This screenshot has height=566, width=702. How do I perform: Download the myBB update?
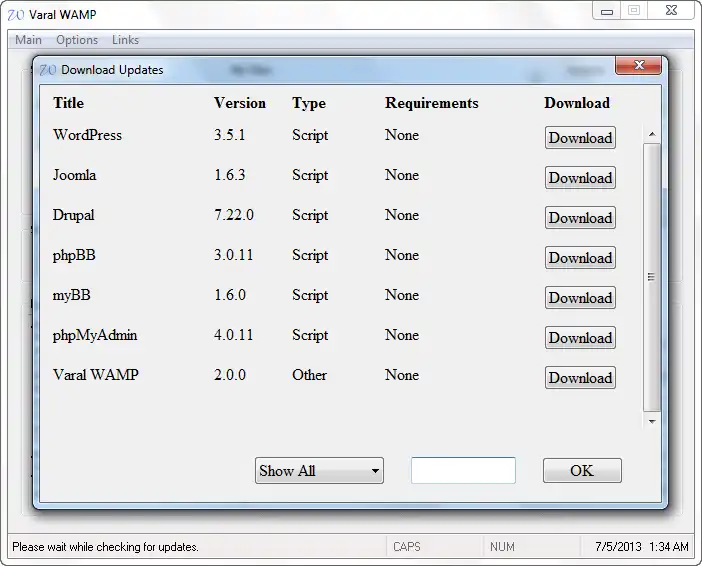[x=580, y=298]
